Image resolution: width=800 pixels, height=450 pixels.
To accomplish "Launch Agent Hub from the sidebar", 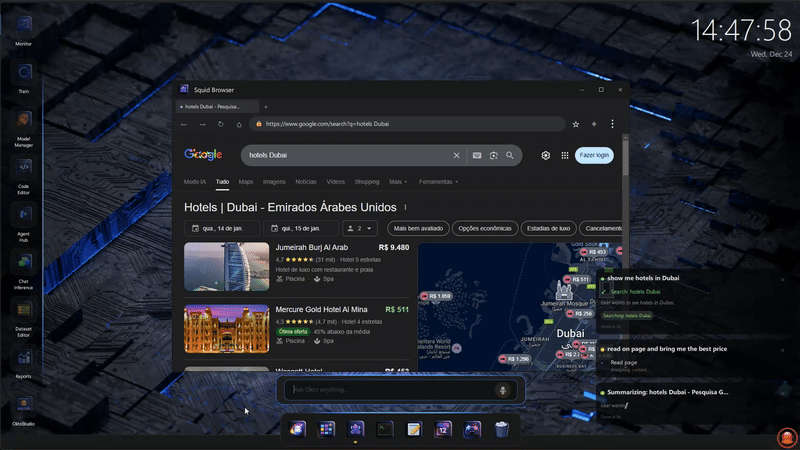I will (x=24, y=215).
